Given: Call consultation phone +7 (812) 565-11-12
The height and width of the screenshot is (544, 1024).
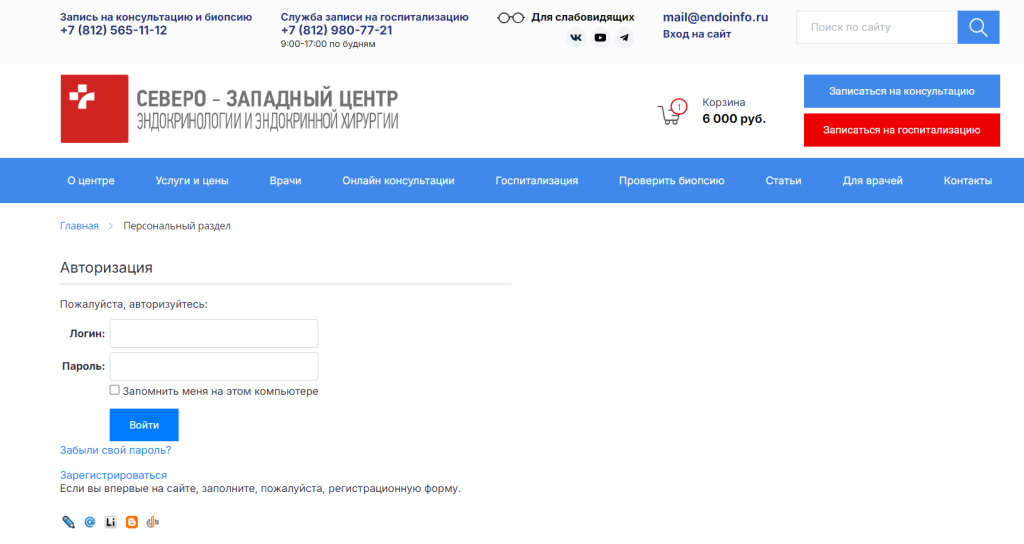Looking at the screenshot, I should [114, 31].
